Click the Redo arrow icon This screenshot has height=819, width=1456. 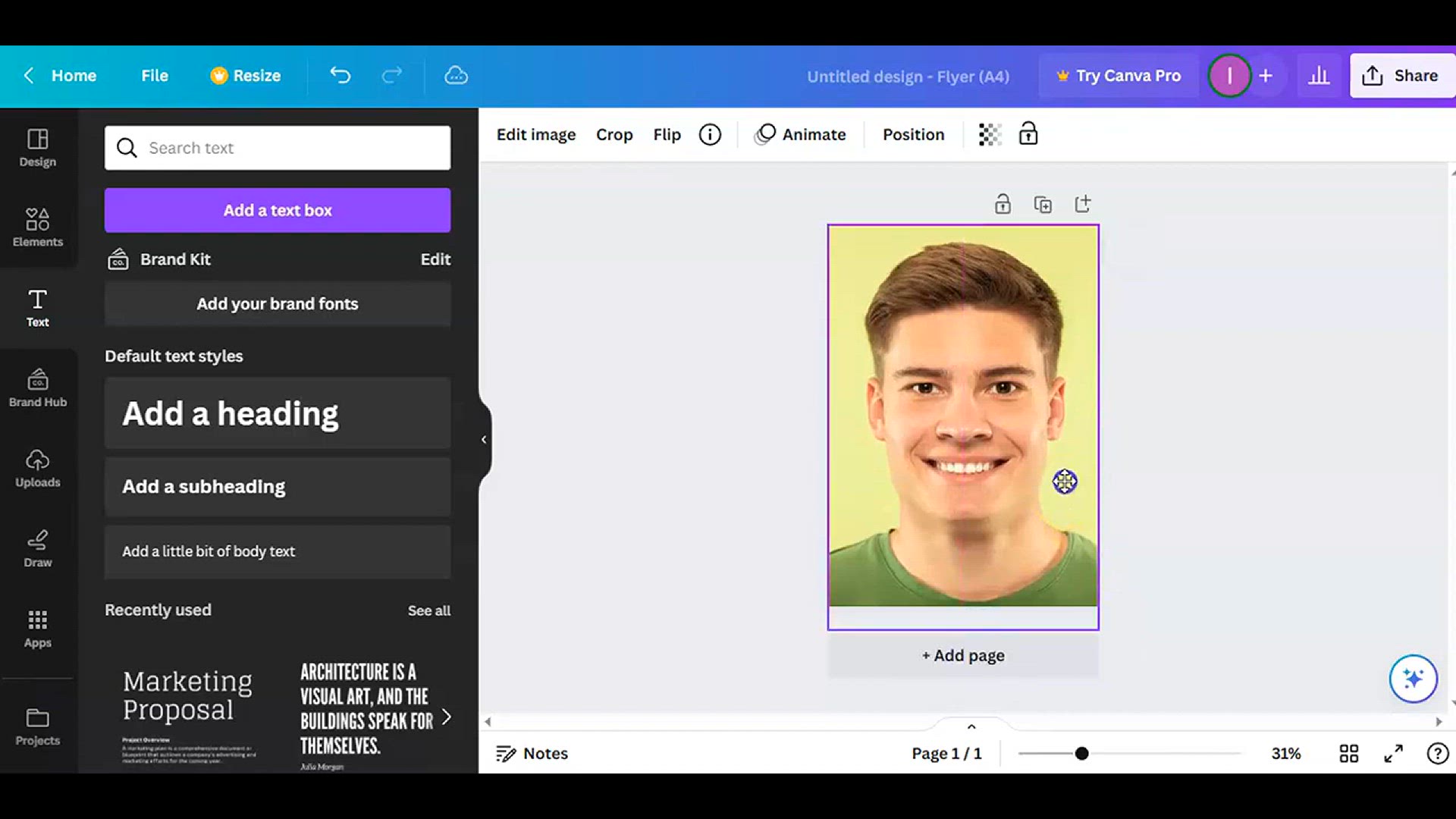coord(391,75)
